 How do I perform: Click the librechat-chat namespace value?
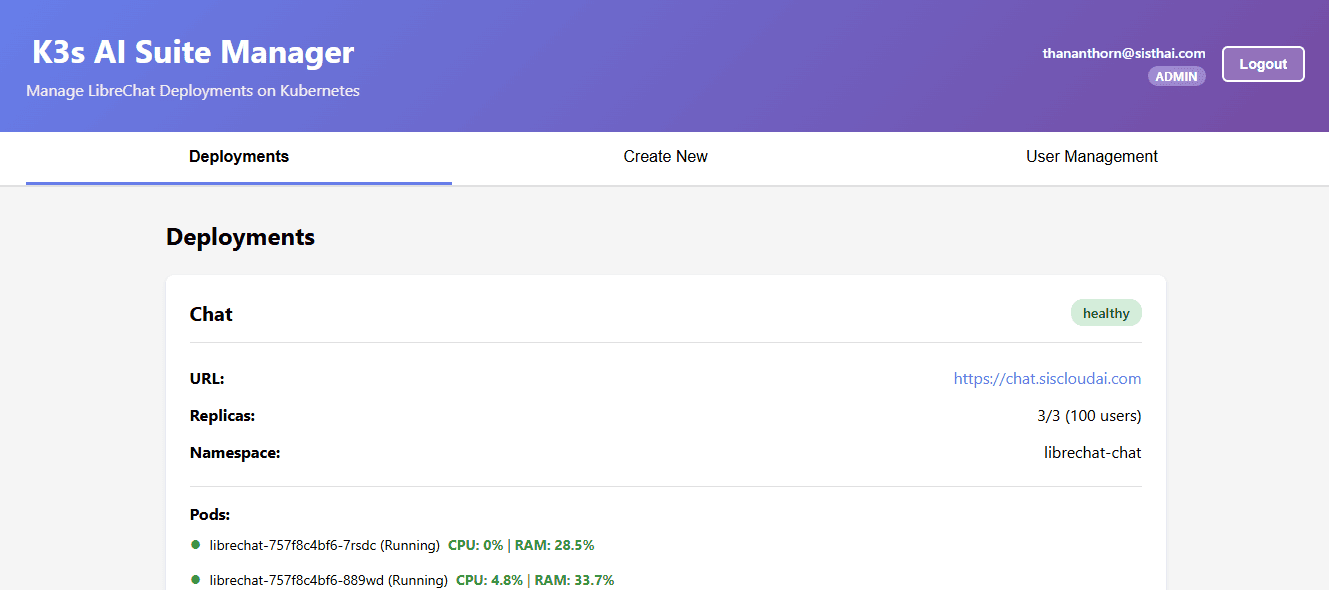pyautogui.click(x=1092, y=453)
